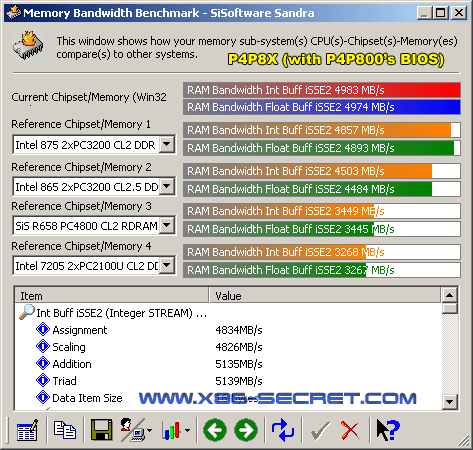This screenshot has height=450, width=473.
Task: Click the info icon beside Scaling
Action: [43, 346]
